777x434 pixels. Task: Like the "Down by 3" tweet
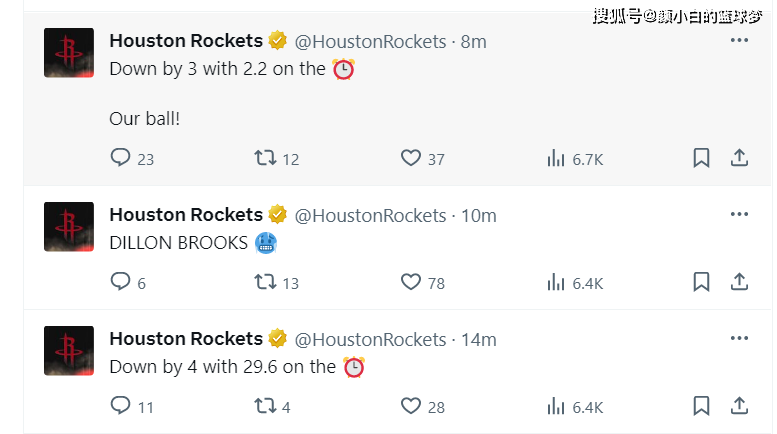[x=411, y=158]
